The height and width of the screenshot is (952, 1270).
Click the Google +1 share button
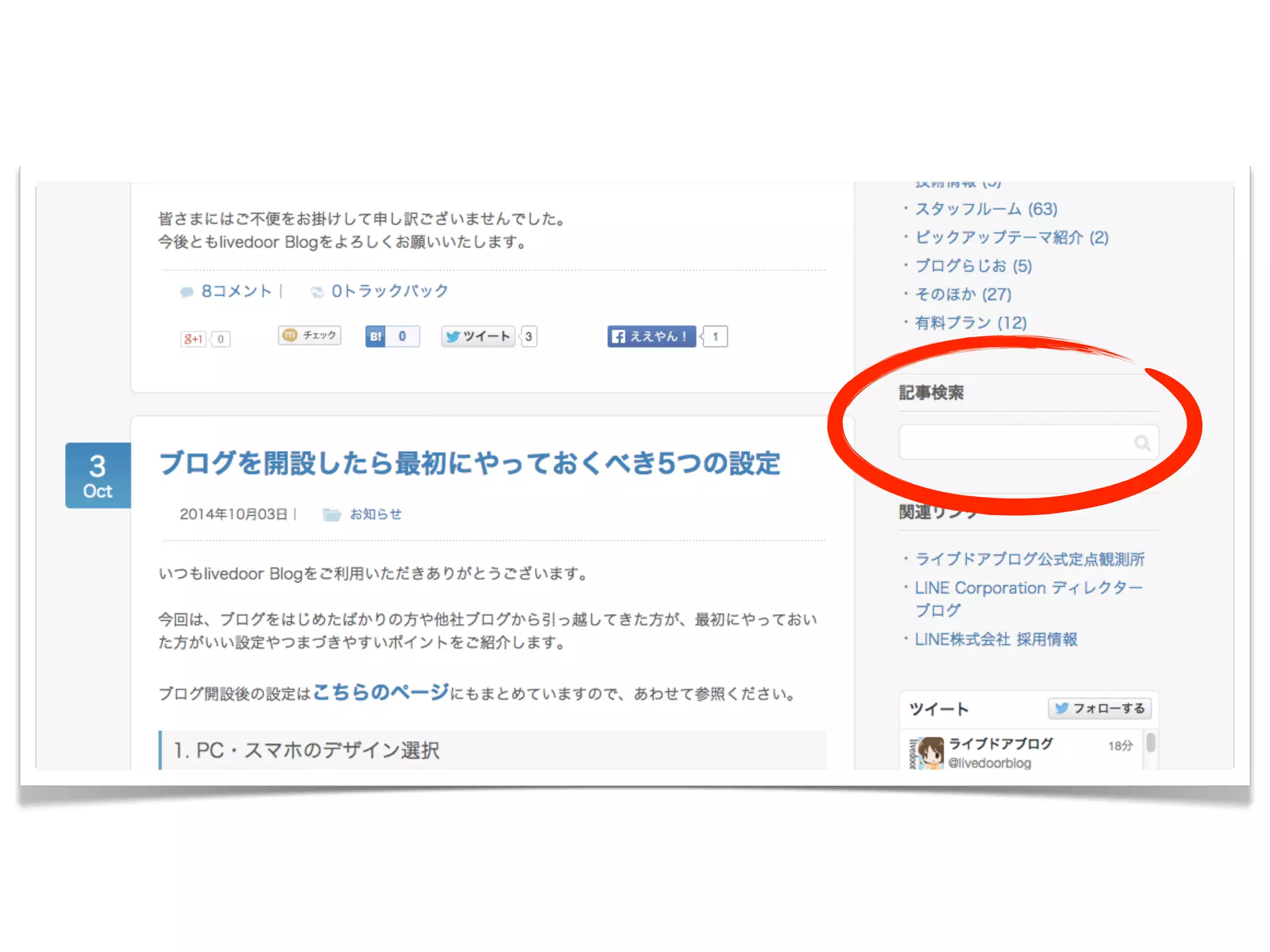pos(193,339)
